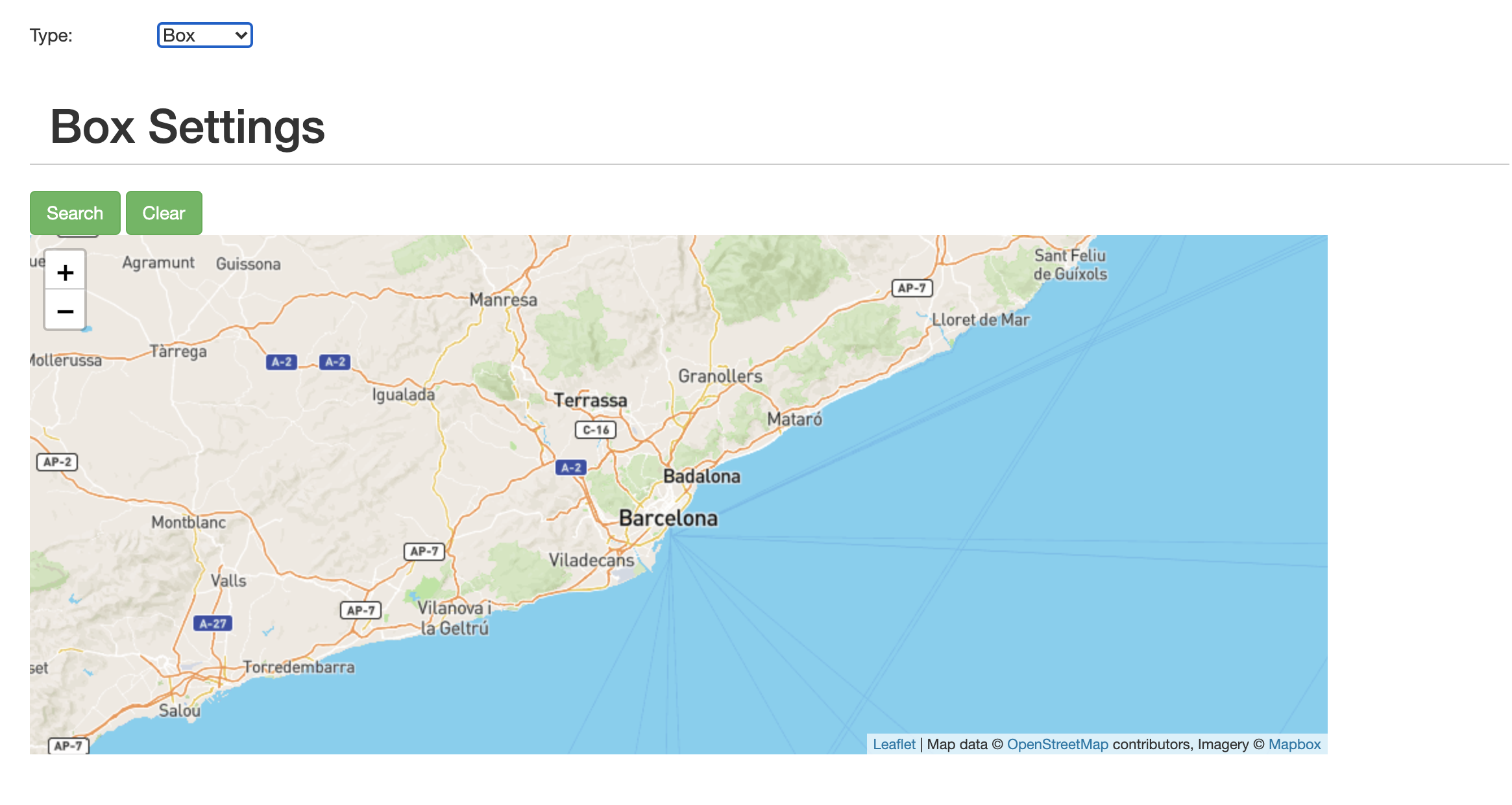Click the Mataró coastal town label
The width and height of the screenshot is (1512, 805).
click(794, 419)
